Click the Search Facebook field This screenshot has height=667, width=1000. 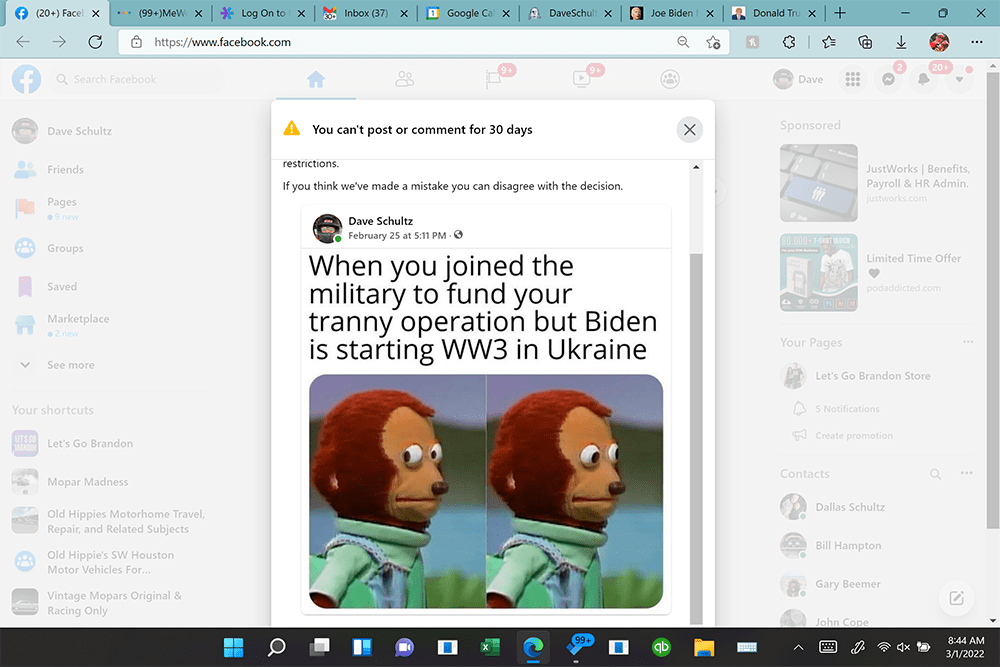pyautogui.click(x=137, y=79)
